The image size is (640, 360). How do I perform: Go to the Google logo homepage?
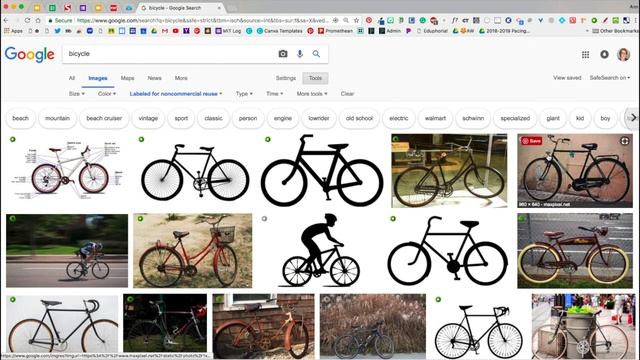(x=29, y=54)
